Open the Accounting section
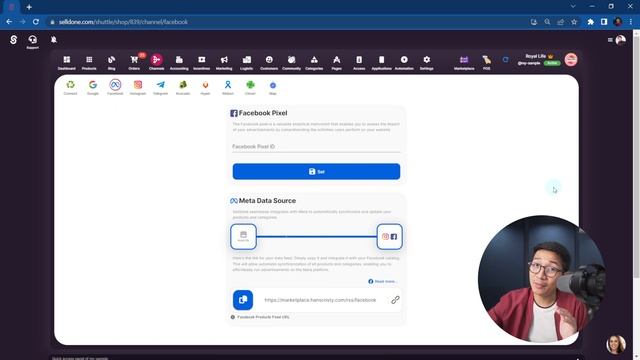The width and height of the screenshot is (640, 360). (179, 62)
